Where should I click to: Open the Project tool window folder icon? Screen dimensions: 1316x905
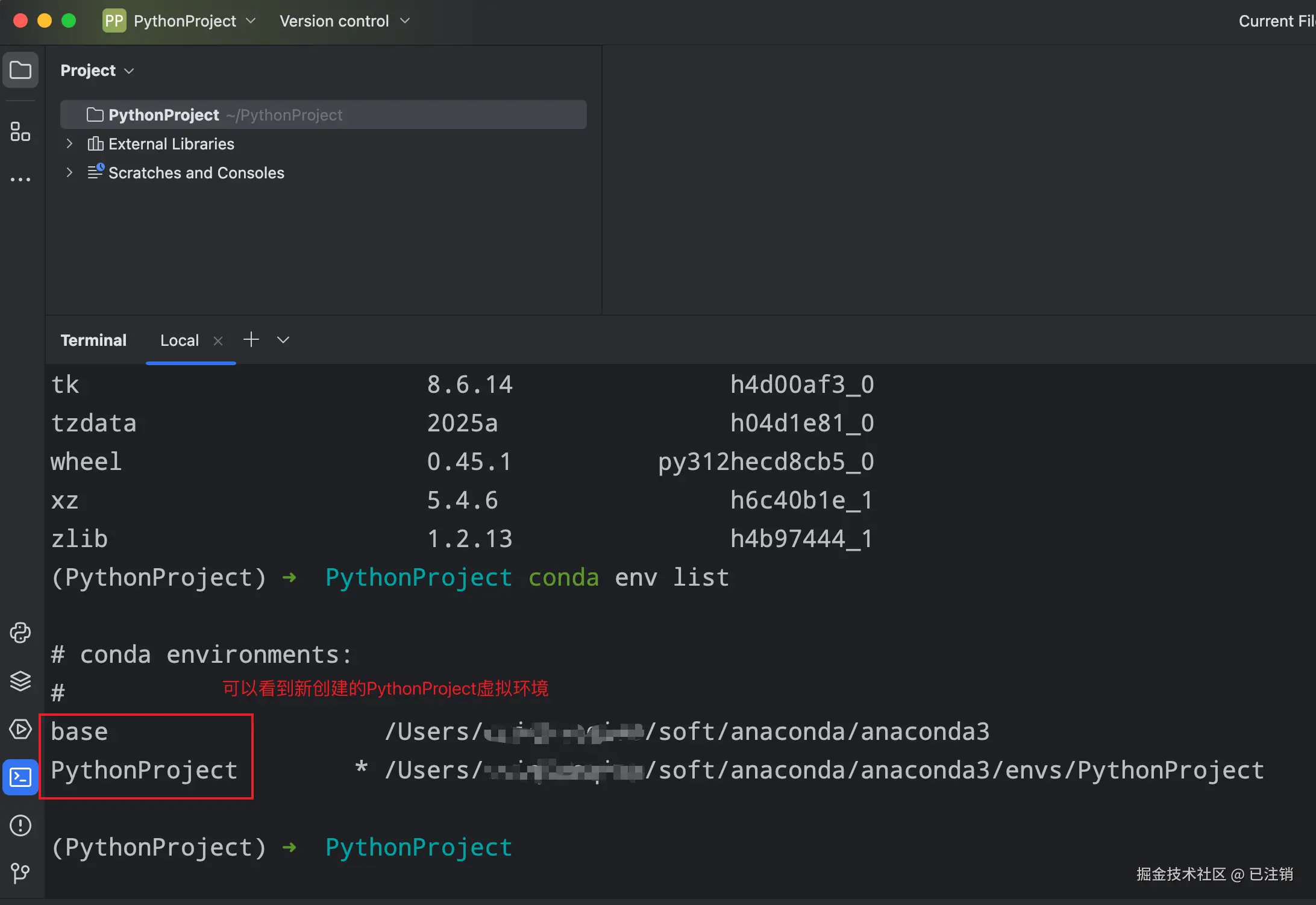tap(20, 70)
